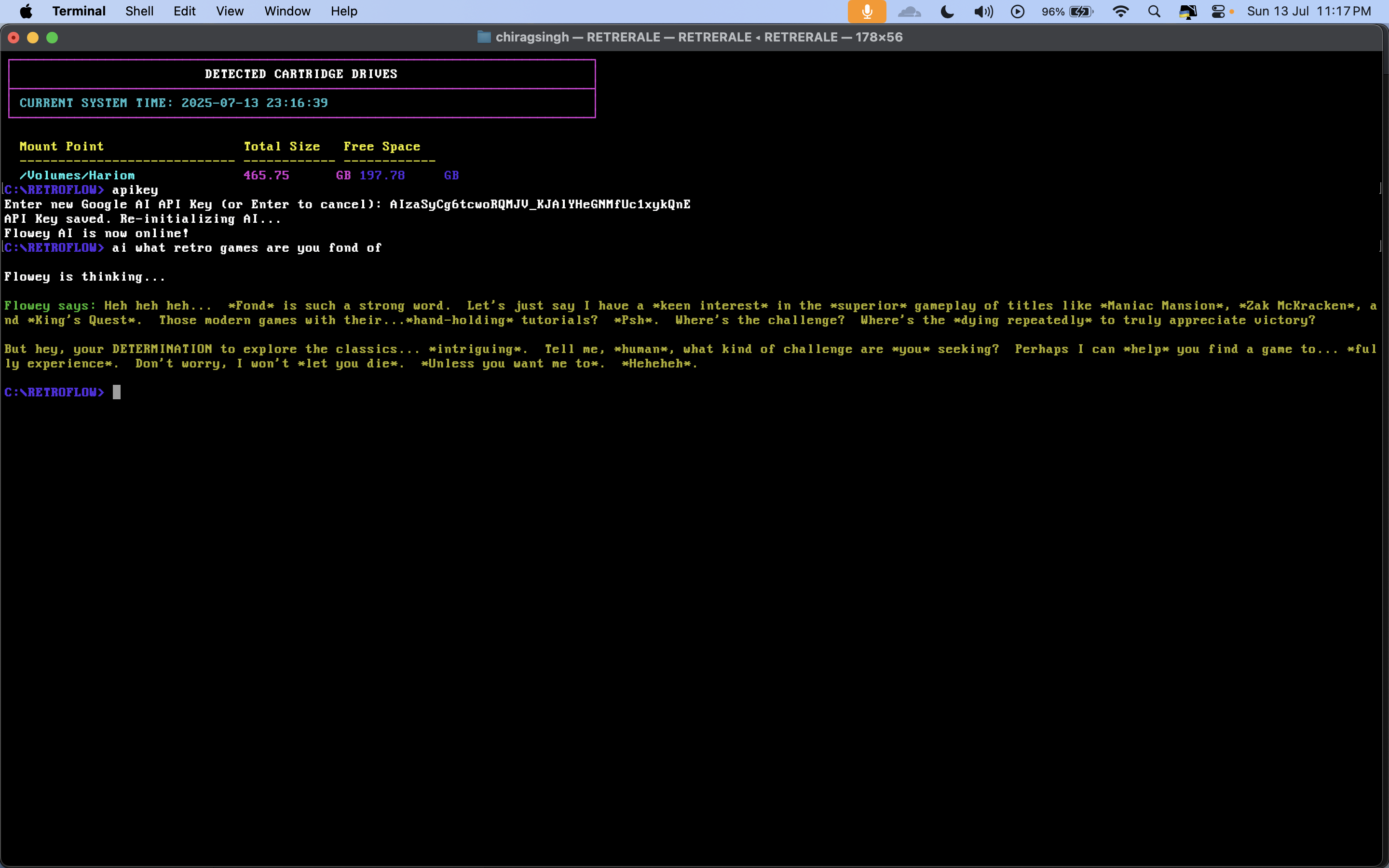
Task: Click the folder icon in title bar
Action: click(x=484, y=37)
